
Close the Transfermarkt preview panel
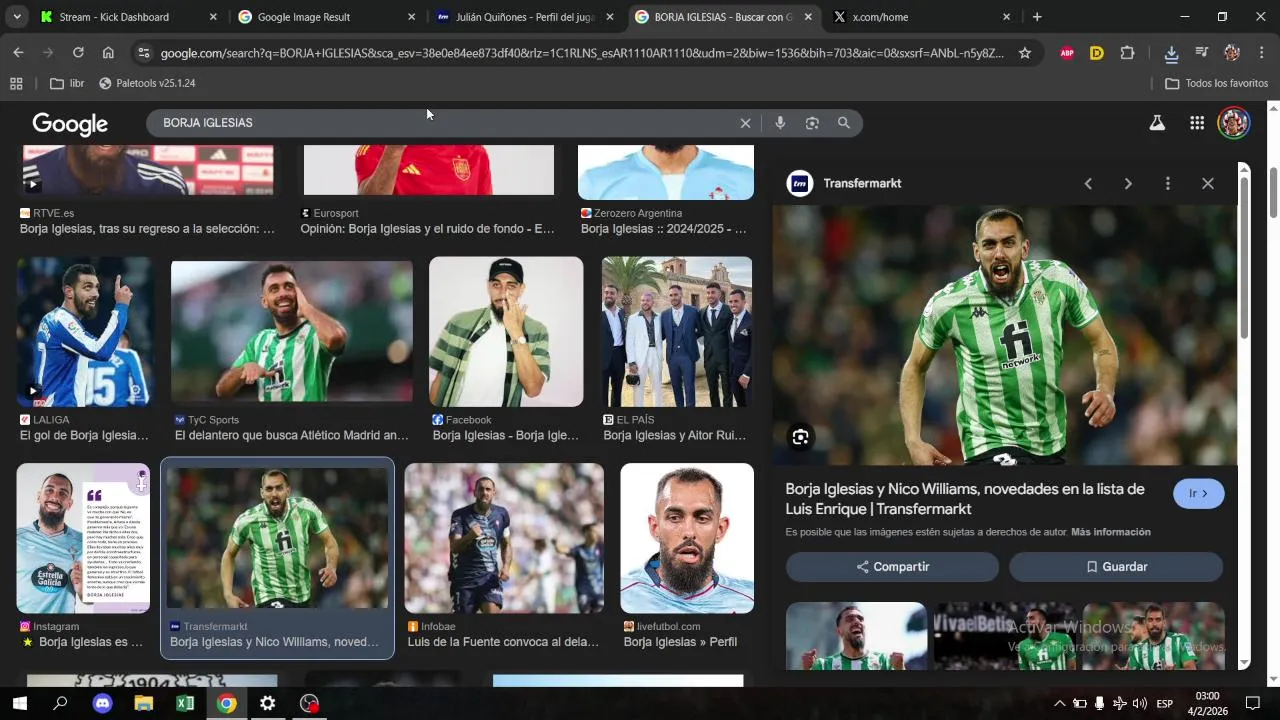coord(1208,184)
